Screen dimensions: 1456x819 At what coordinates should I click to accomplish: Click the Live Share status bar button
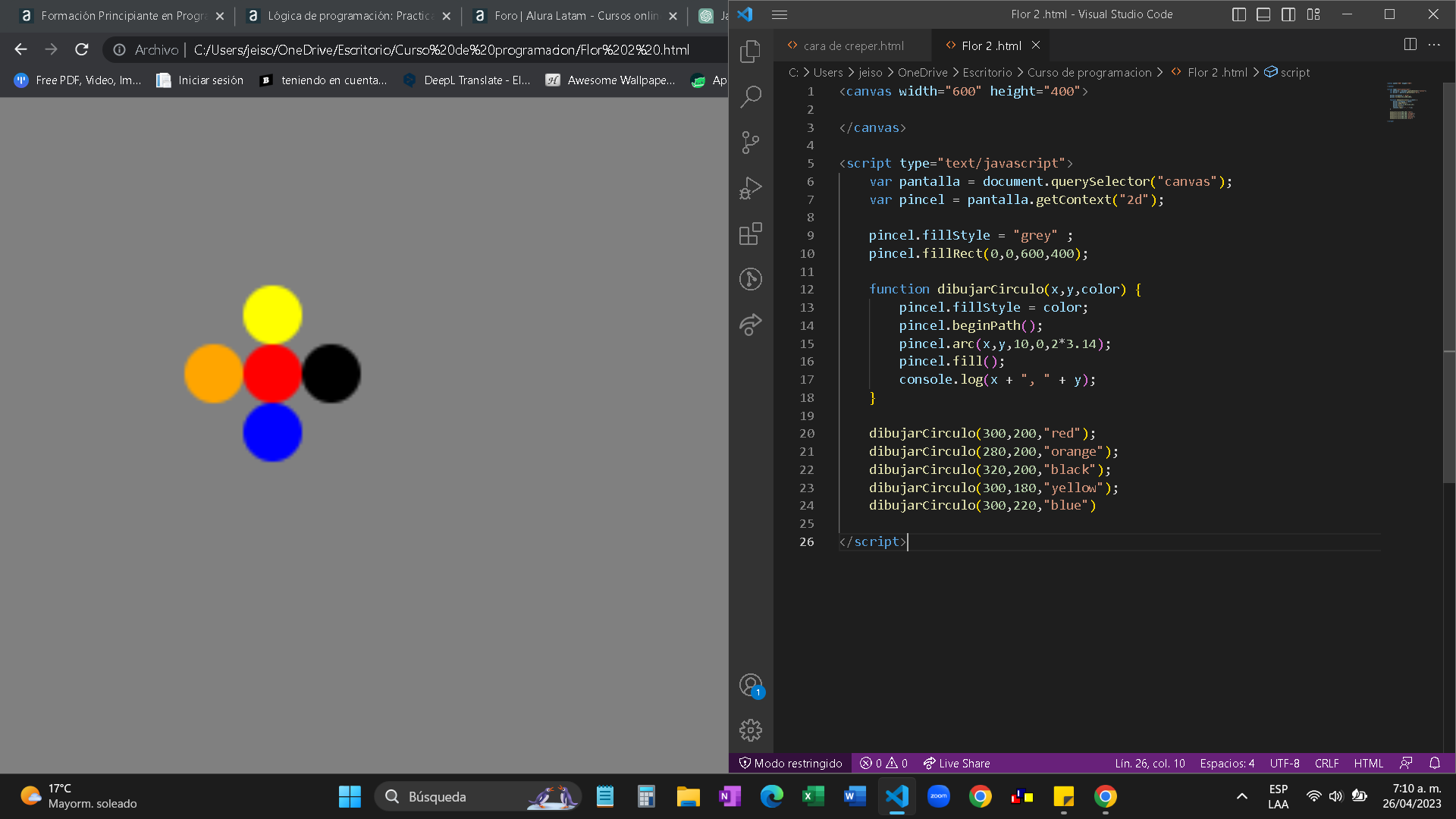point(956,764)
